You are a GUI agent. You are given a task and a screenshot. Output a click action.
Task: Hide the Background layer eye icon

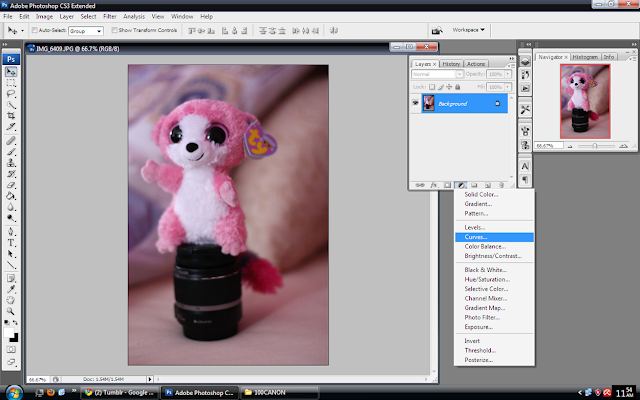[x=416, y=103]
